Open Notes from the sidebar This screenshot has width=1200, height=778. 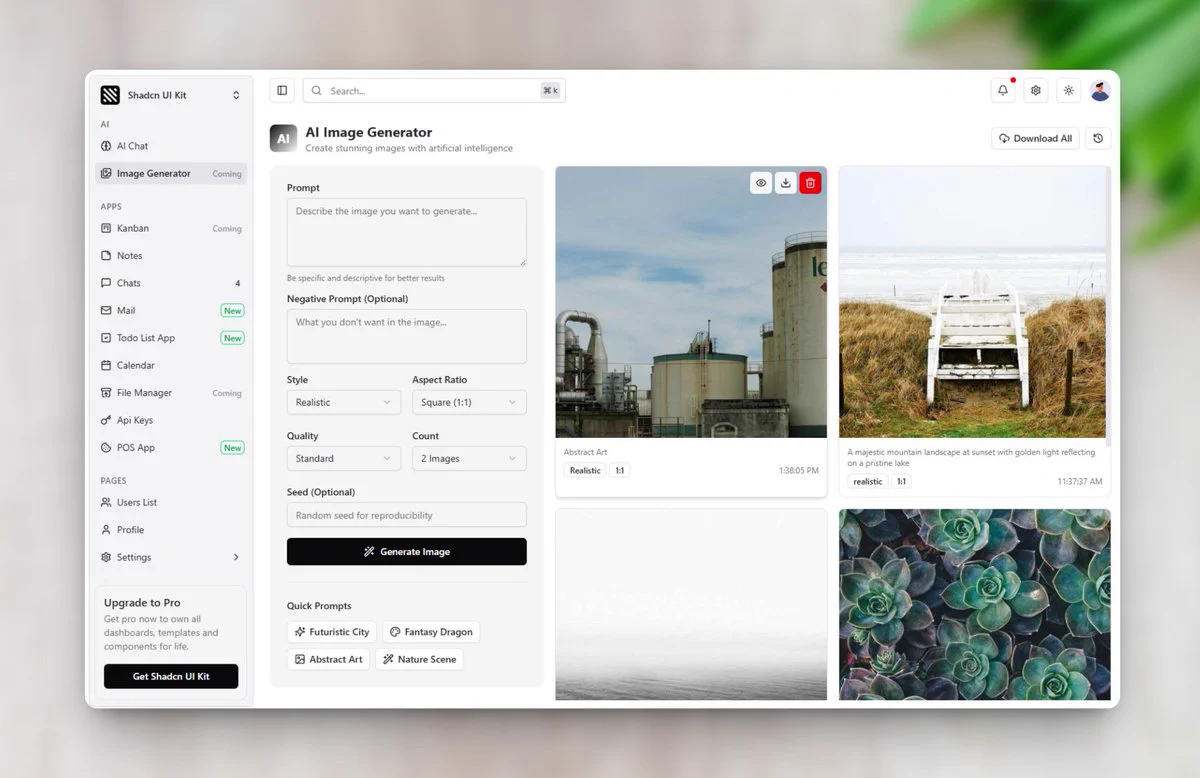(x=171, y=255)
